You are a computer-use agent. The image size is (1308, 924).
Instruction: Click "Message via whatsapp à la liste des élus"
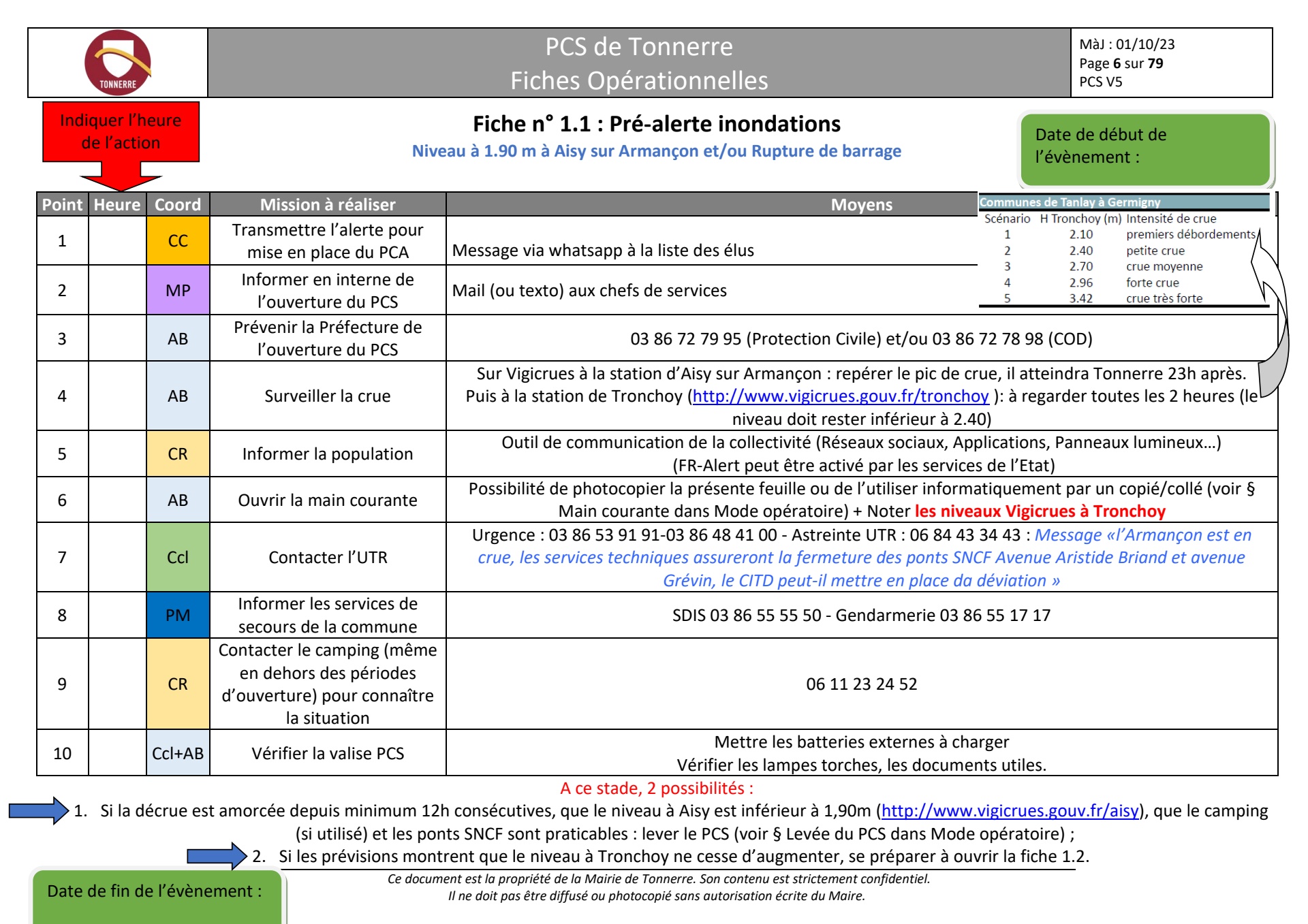click(603, 251)
